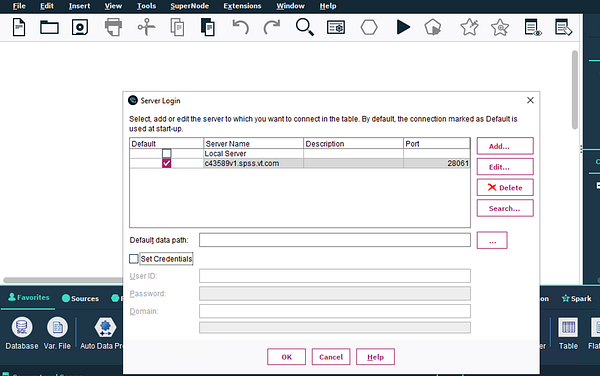Open the Insert menu
The width and height of the screenshot is (600, 376).
pyautogui.click(x=79, y=6)
